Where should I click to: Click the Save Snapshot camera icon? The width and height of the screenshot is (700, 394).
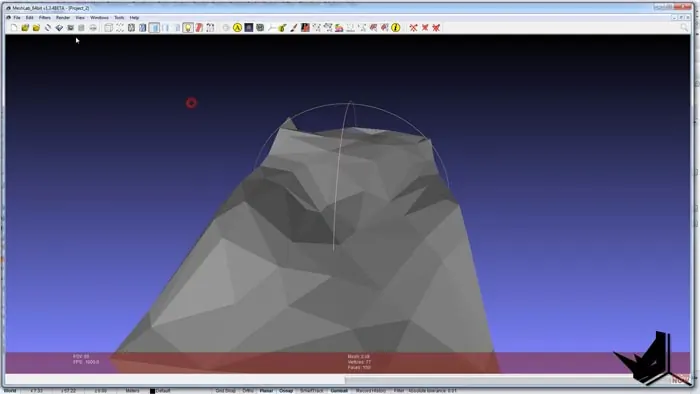70,28
